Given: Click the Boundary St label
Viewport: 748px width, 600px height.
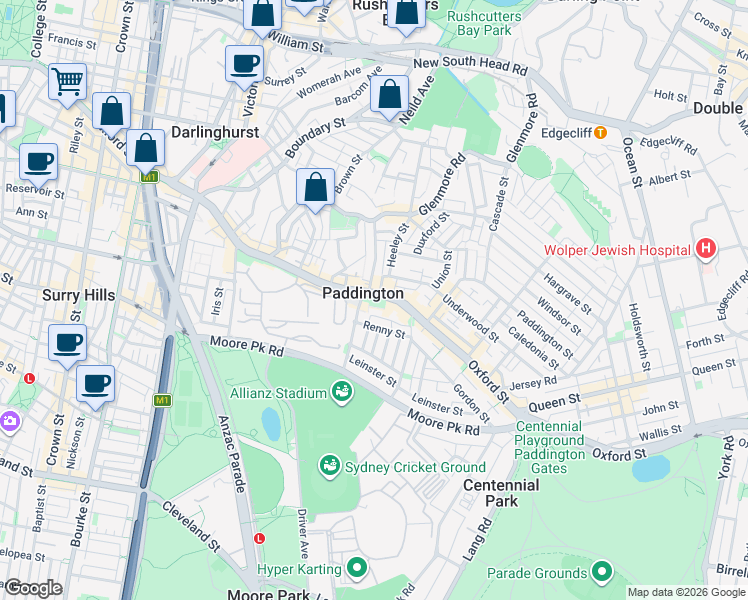Looking at the screenshot, I should point(315,137).
